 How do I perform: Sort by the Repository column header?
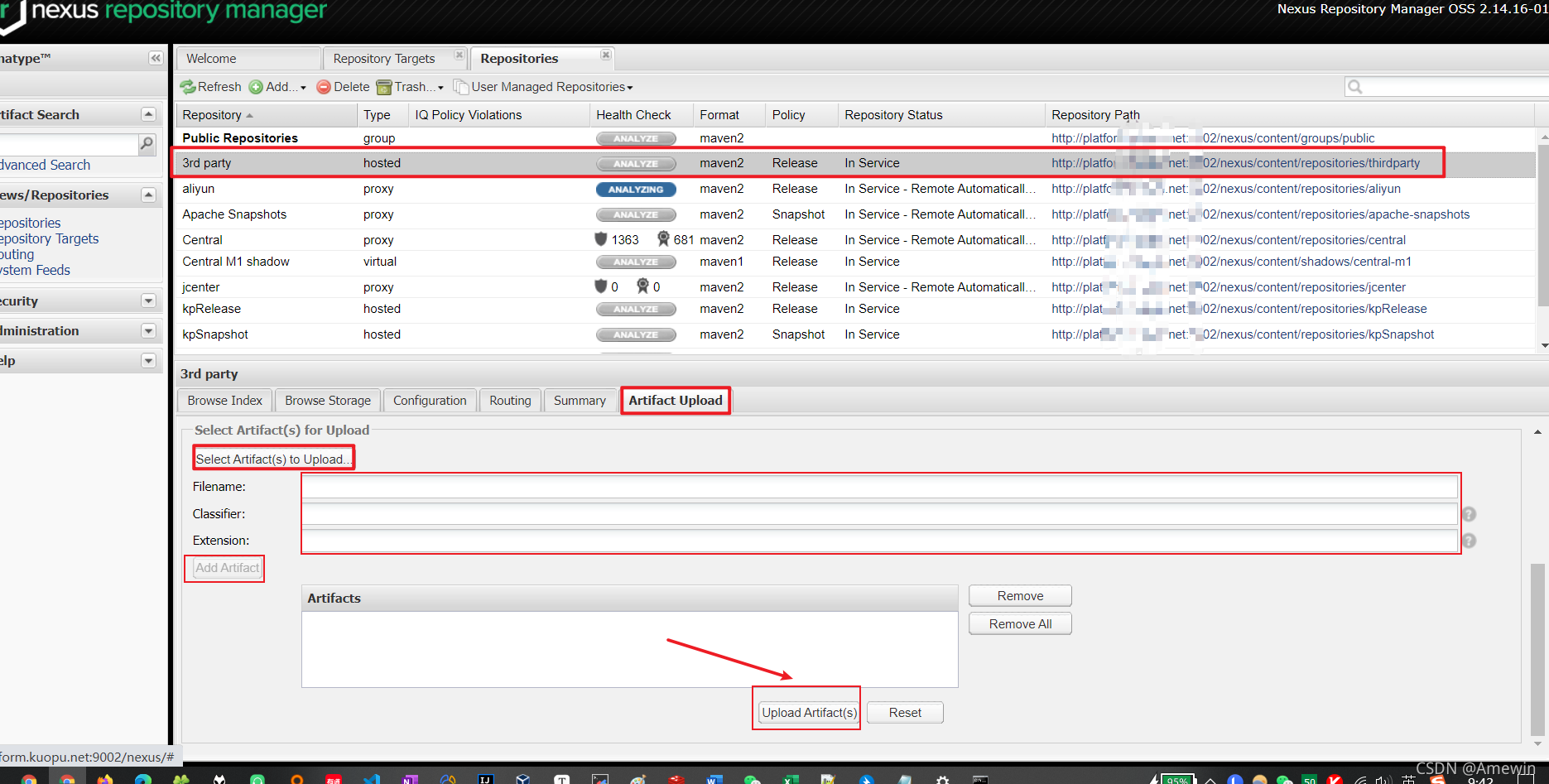(x=266, y=115)
